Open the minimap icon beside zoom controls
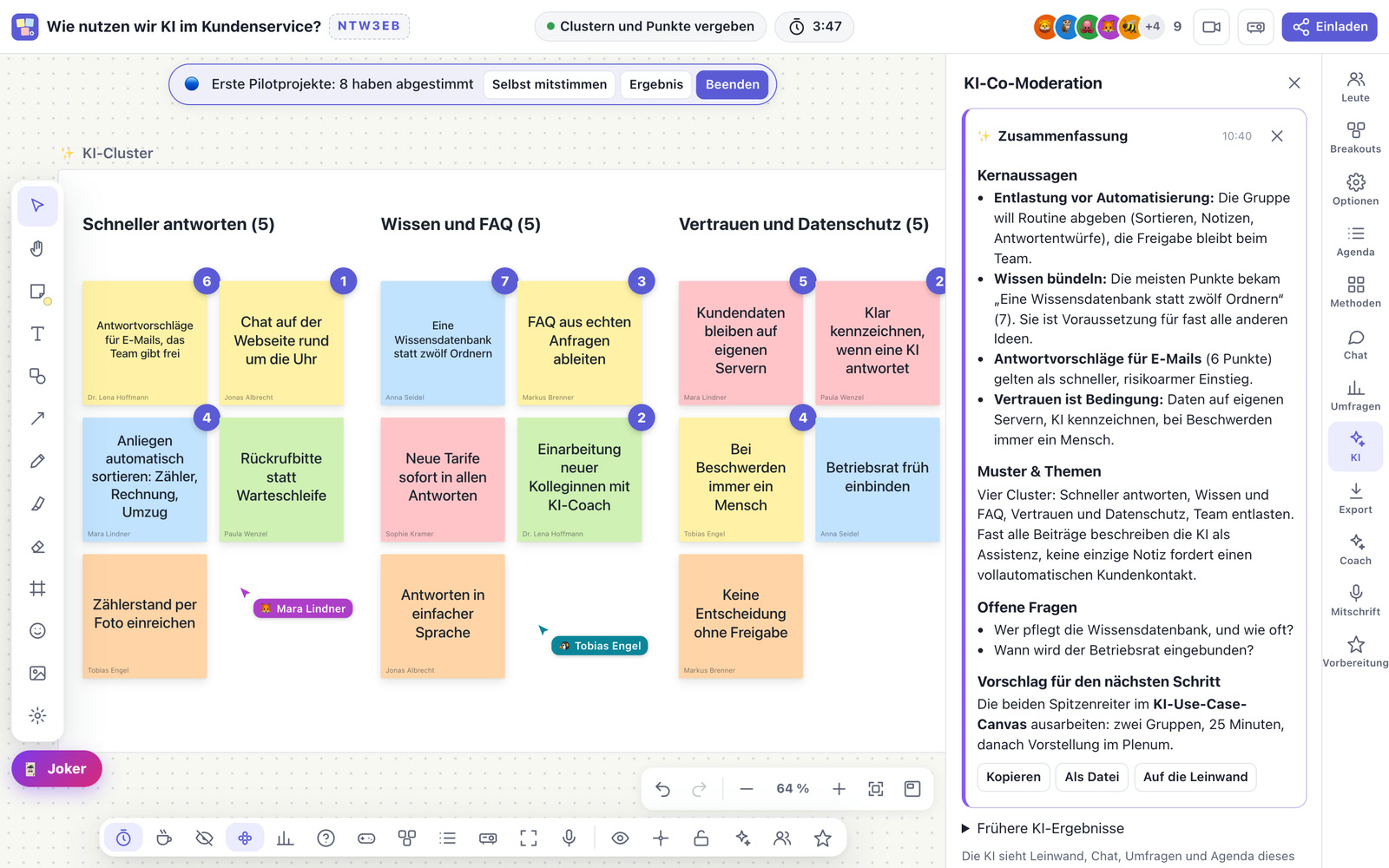The height and width of the screenshot is (868, 1389). coord(912,789)
